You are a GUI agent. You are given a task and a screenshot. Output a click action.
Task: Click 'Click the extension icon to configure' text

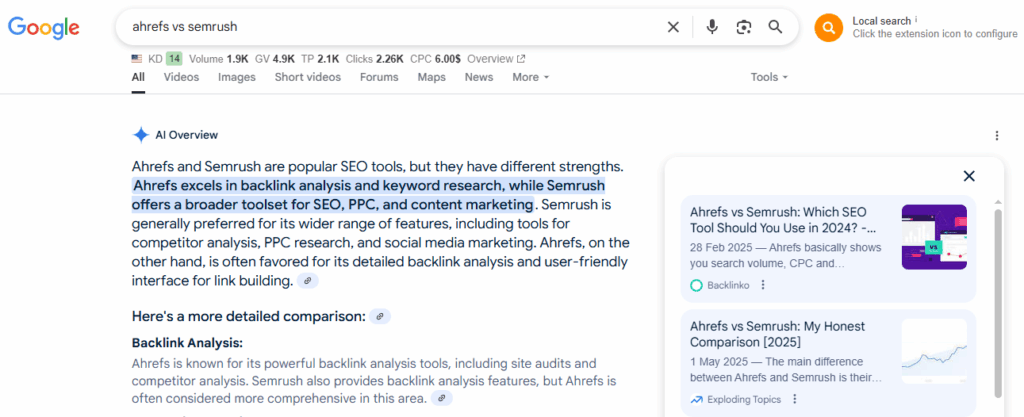tap(935, 34)
